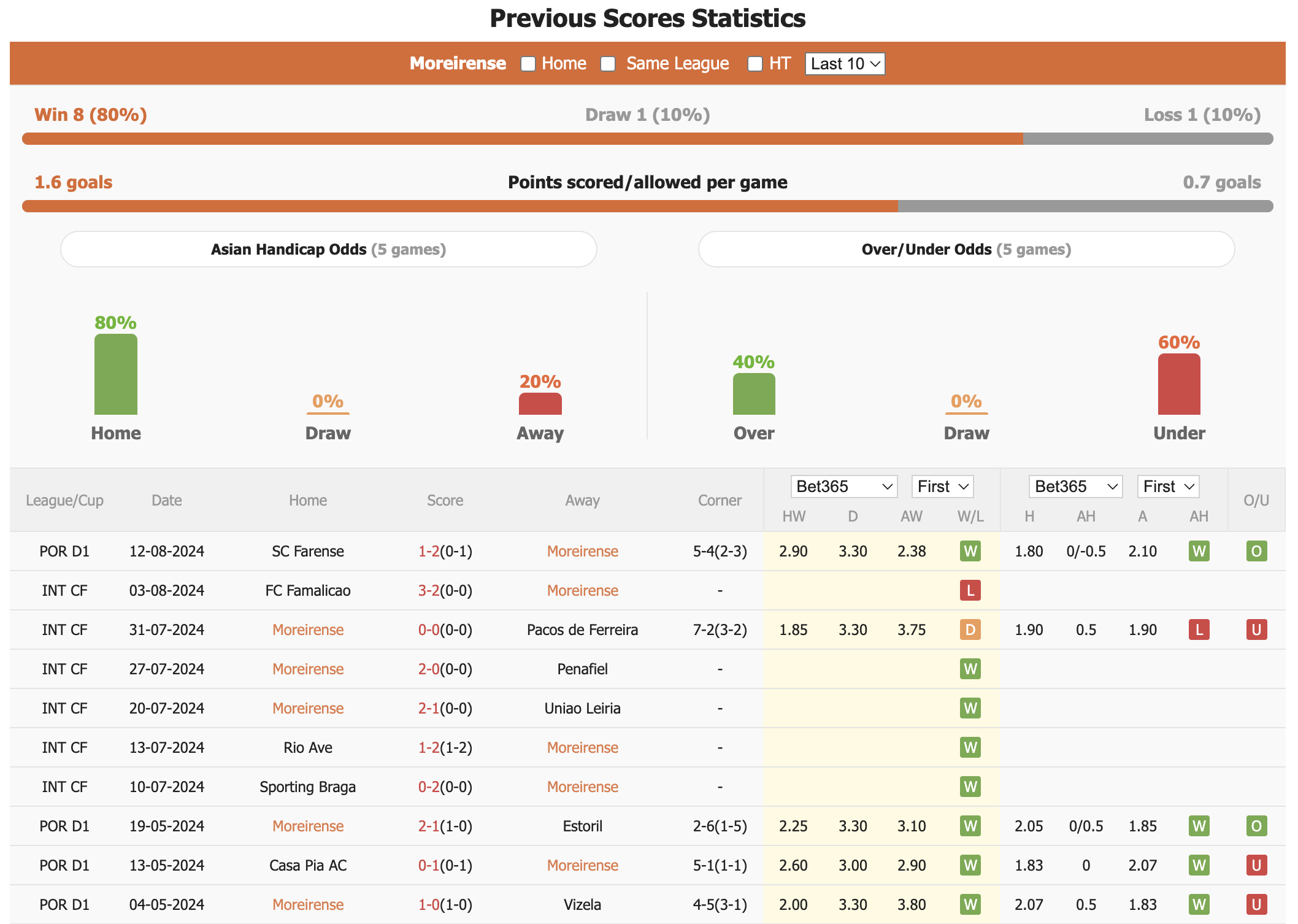Click the W badge in the SC Farense W/L column
Image resolution: width=1298 pixels, height=924 pixels.
tap(970, 551)
